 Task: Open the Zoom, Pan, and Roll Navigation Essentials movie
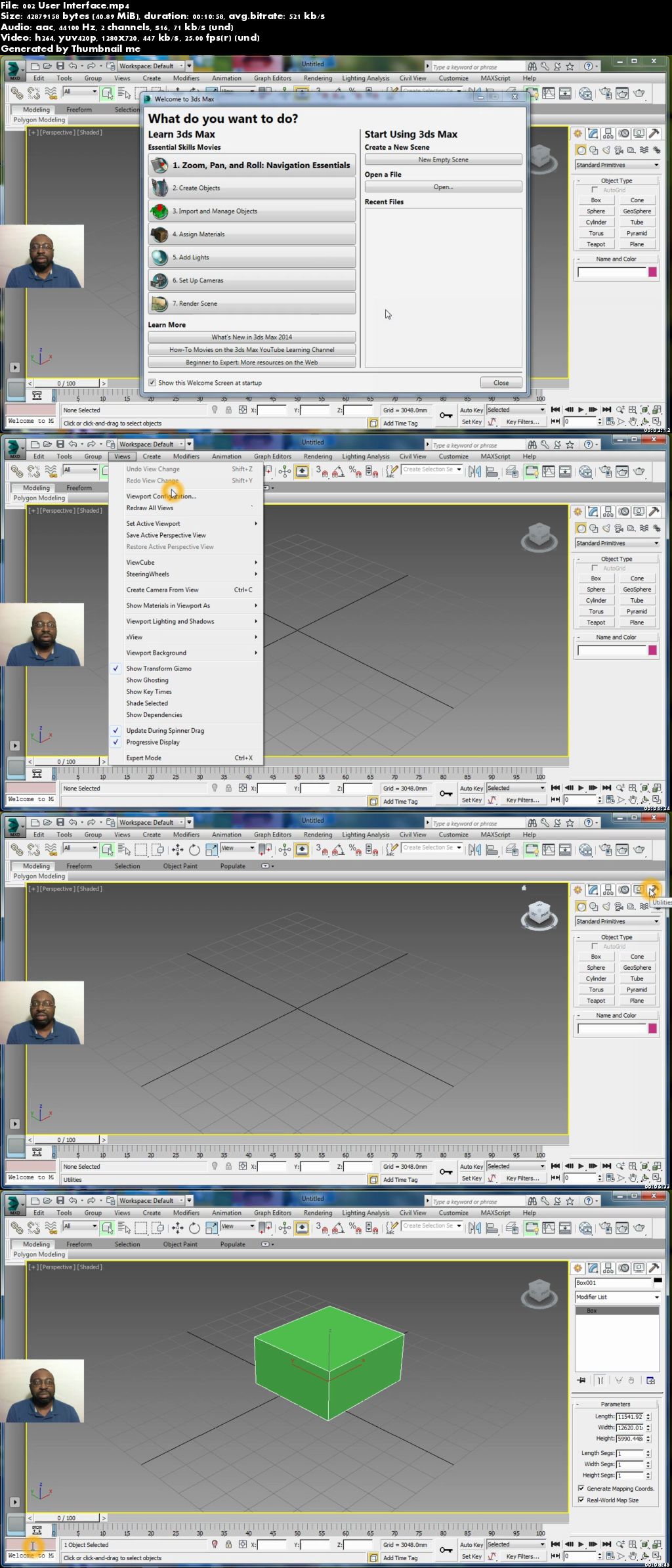click(252, 165)
